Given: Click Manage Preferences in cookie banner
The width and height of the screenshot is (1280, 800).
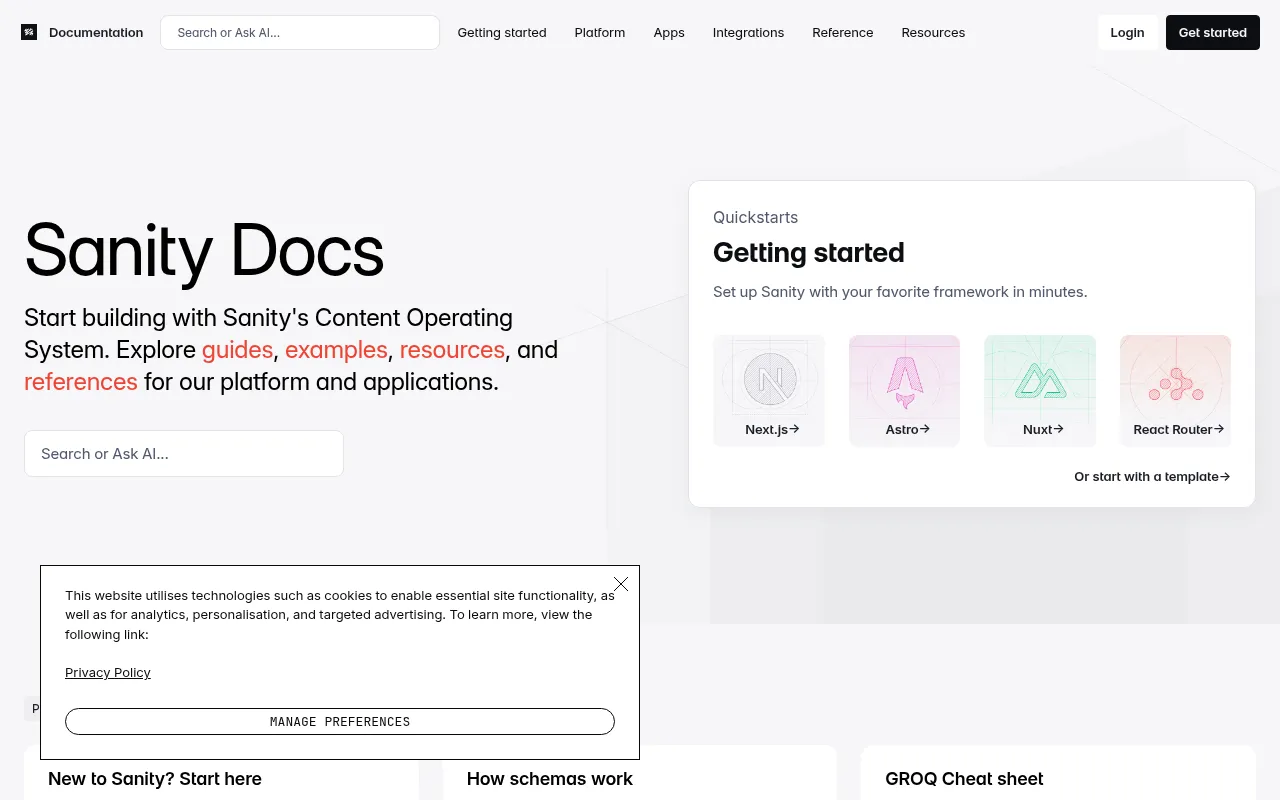Looking at the screenshot, I should coord(340,721).
